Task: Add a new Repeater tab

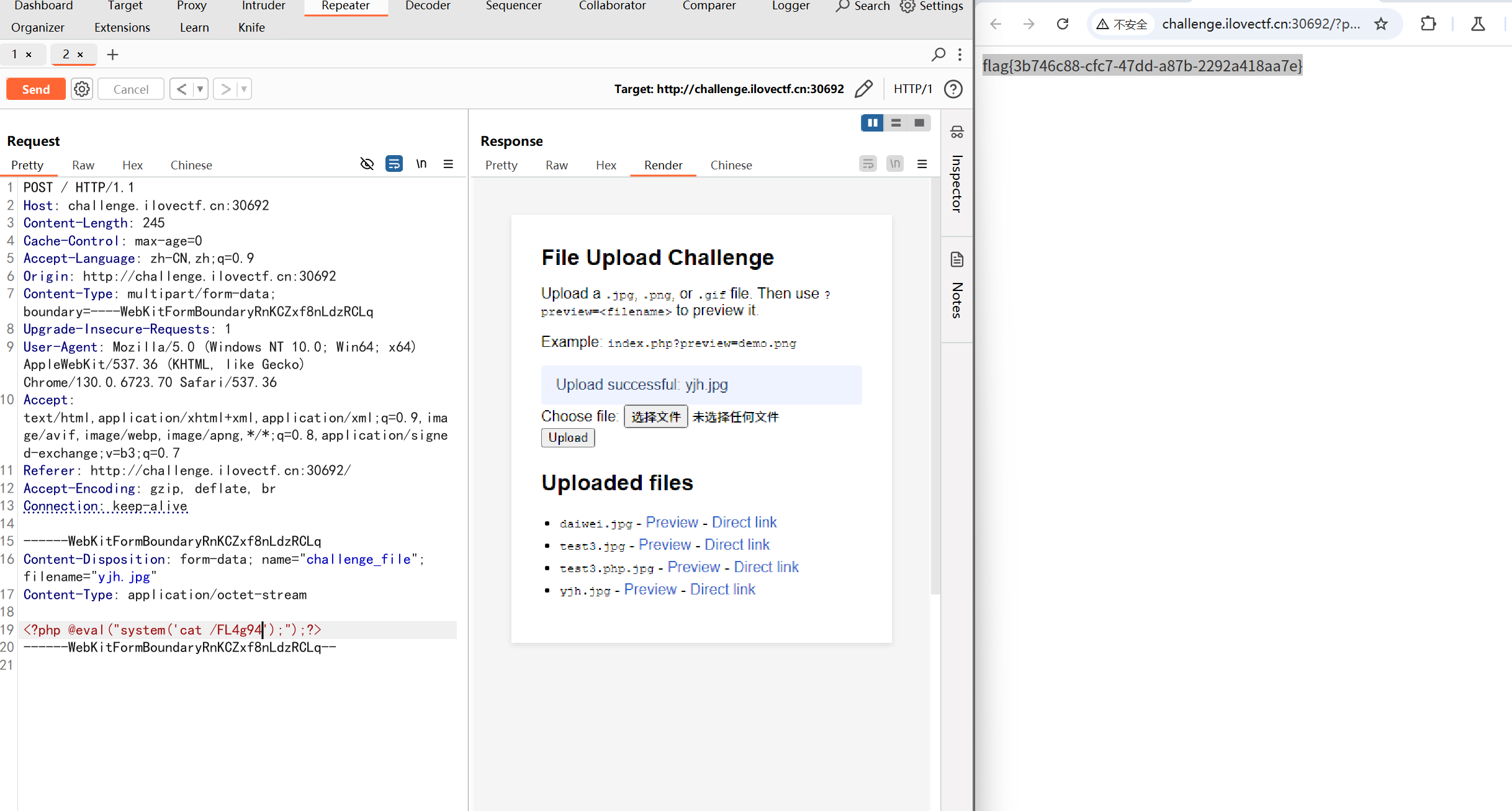Action: click(x=112, y=55)
